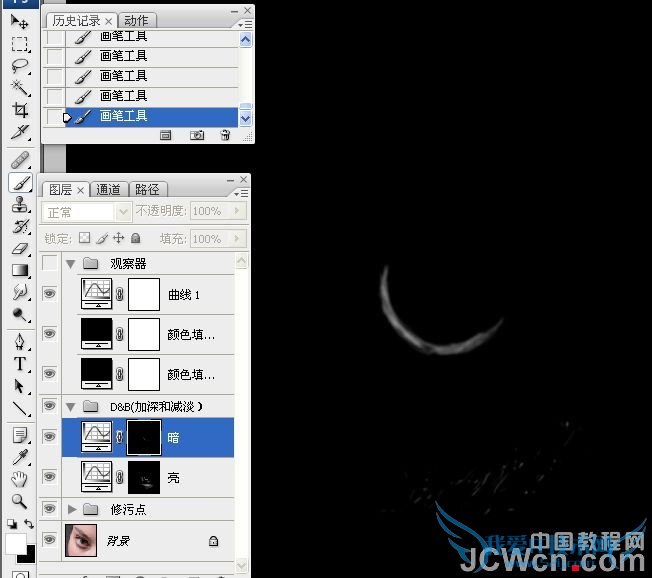The image size is (652, 578).
Task: Select the Move tool
Action: pyautogui.click(x=20, y=22)
